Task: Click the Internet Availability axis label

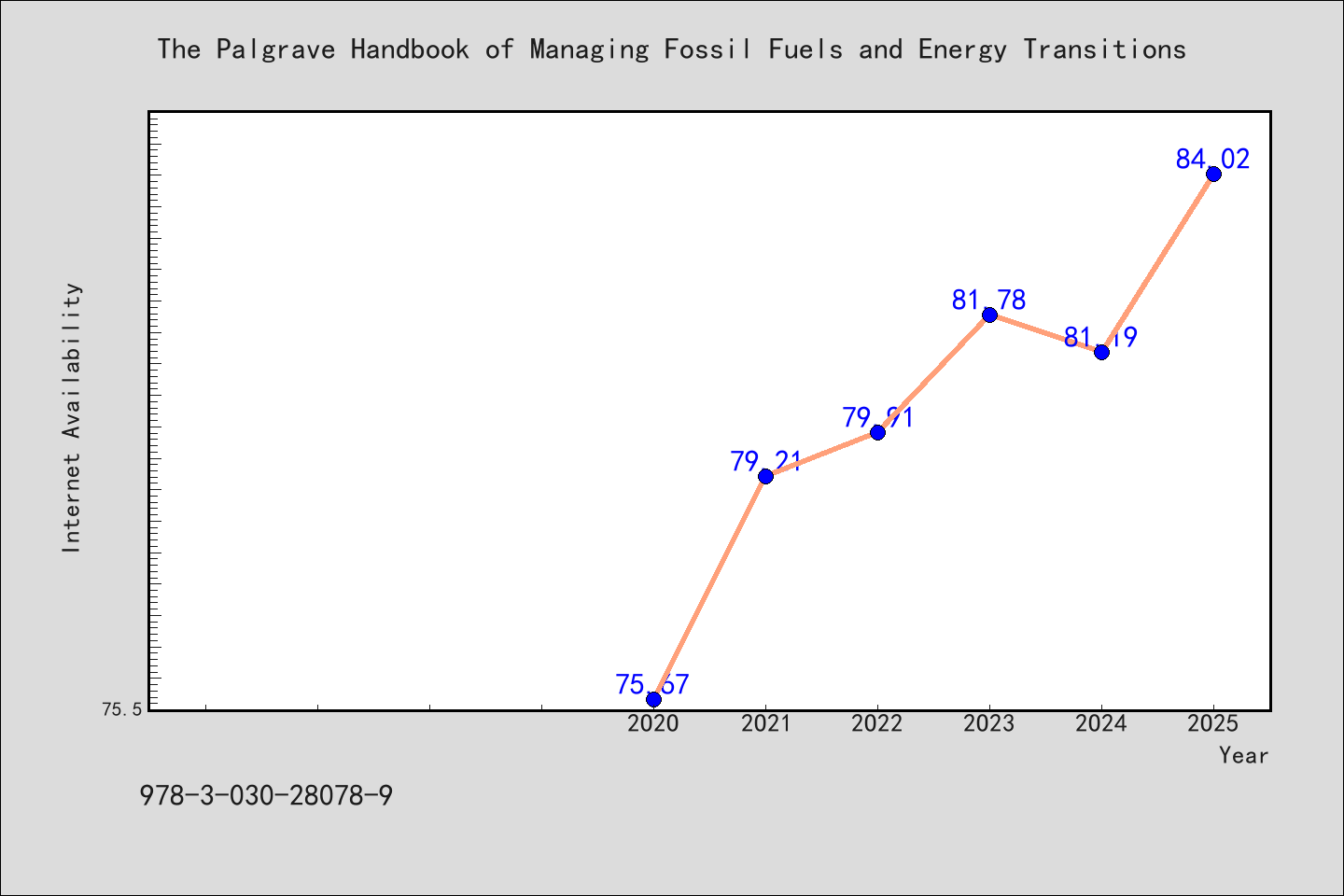Action: (72, 417)
